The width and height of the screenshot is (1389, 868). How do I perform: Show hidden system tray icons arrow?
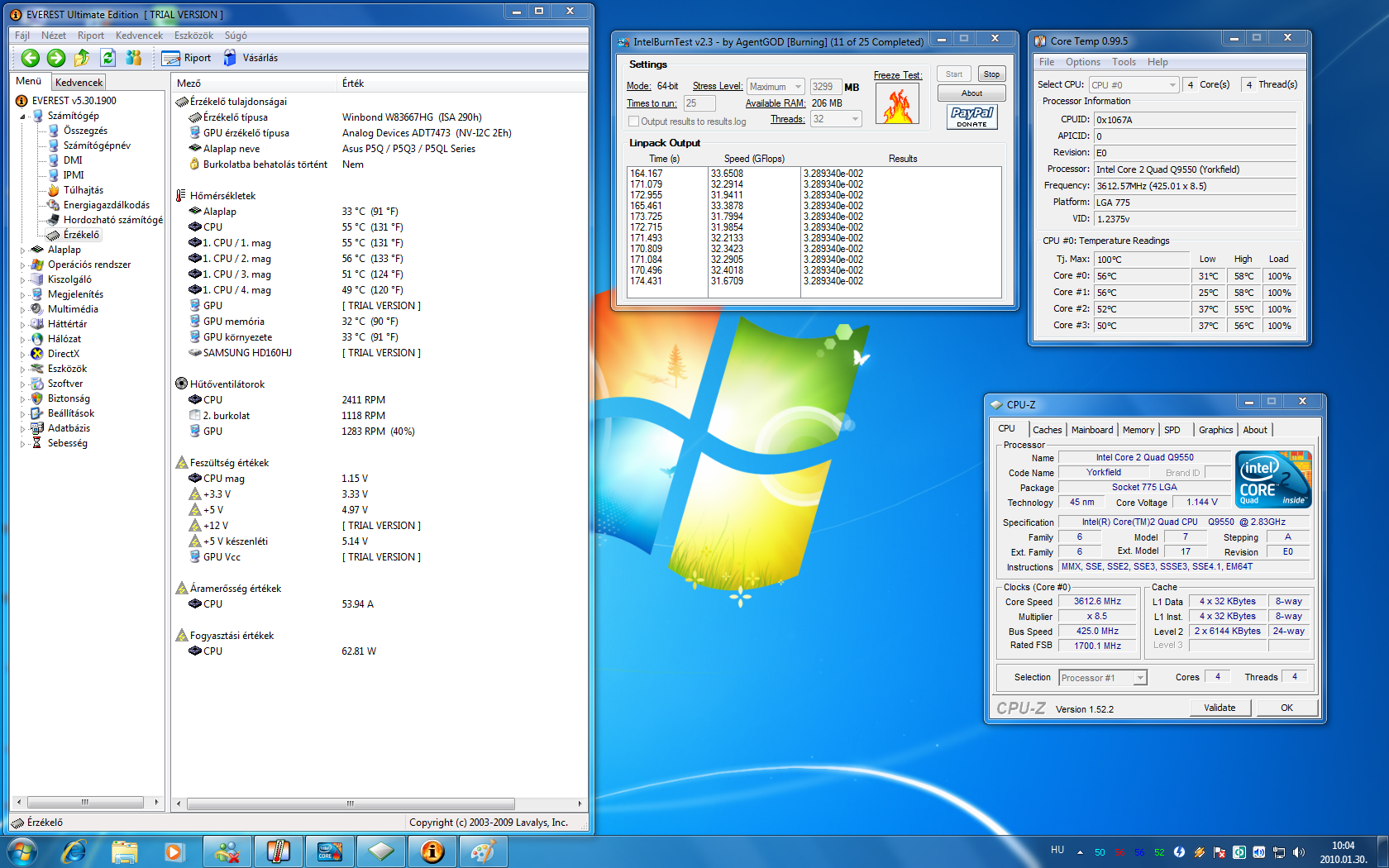point(1080,852)
